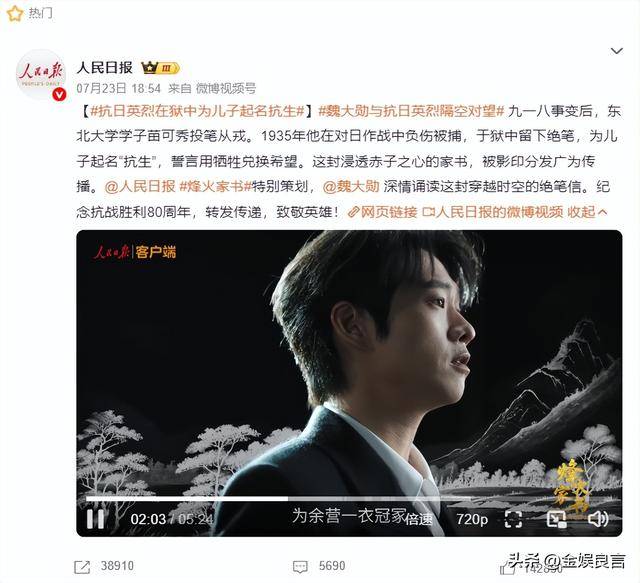640x583 pixels.
Task: Enter fullscreen mode on the video
Action: [x=513, y=519]
